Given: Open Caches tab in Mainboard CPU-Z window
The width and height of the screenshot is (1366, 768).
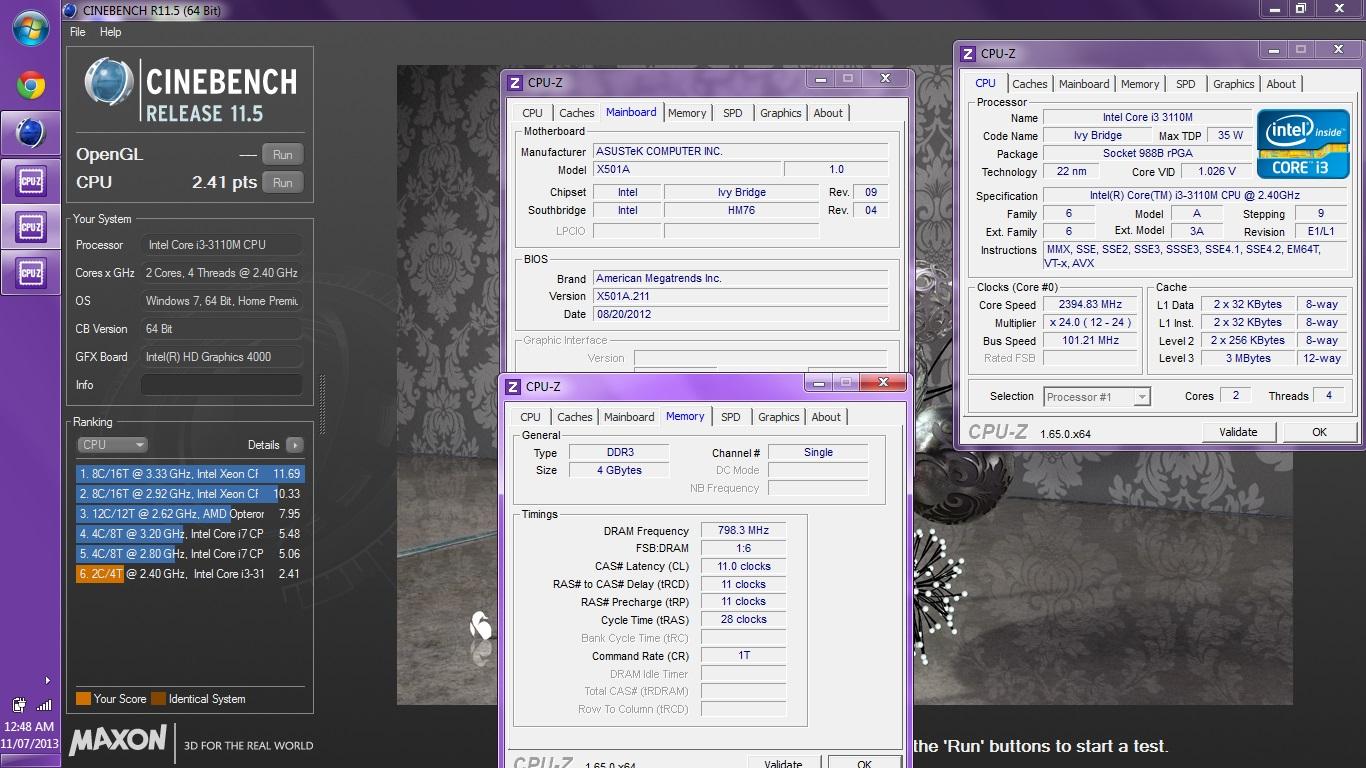Looking at the screenshot, I should point(577,113).
